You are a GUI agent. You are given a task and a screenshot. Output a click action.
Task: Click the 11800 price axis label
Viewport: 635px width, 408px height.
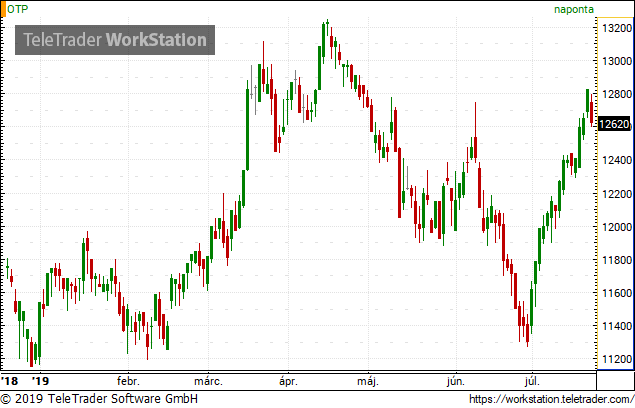617,260
